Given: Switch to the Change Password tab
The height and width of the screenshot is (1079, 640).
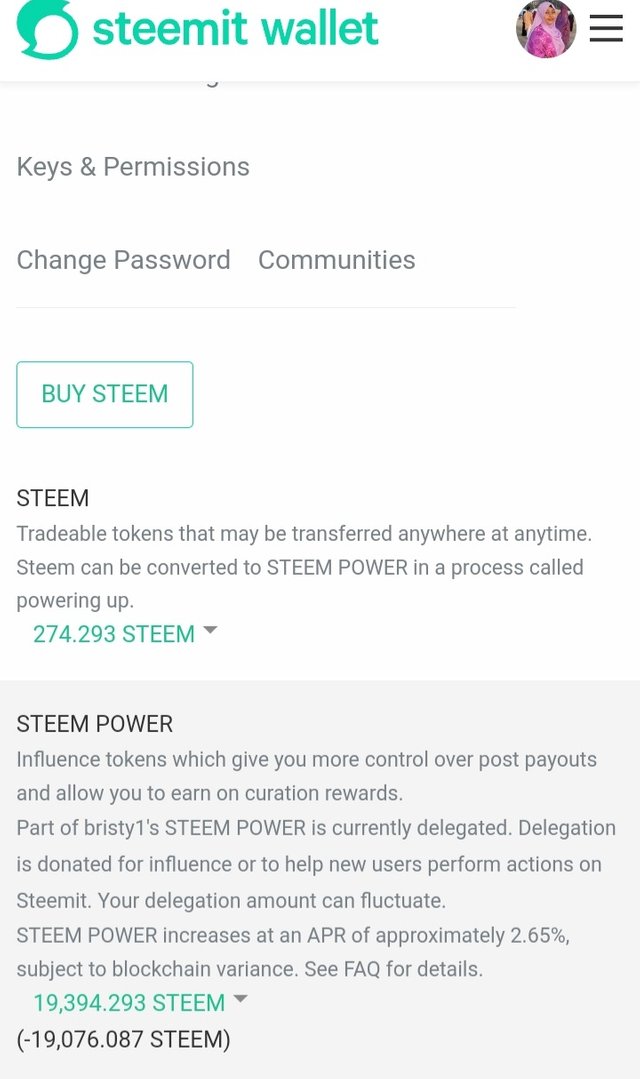Looking at the screenshot, I should tap(123, 260).
